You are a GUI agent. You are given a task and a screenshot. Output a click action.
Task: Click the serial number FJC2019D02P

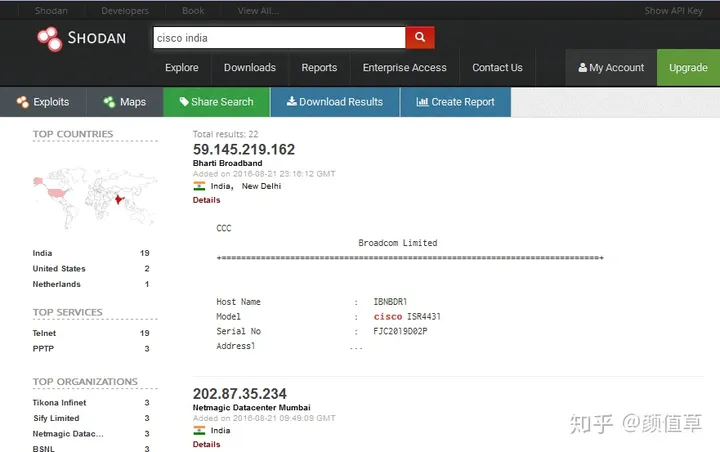click(x=400, y=331)
